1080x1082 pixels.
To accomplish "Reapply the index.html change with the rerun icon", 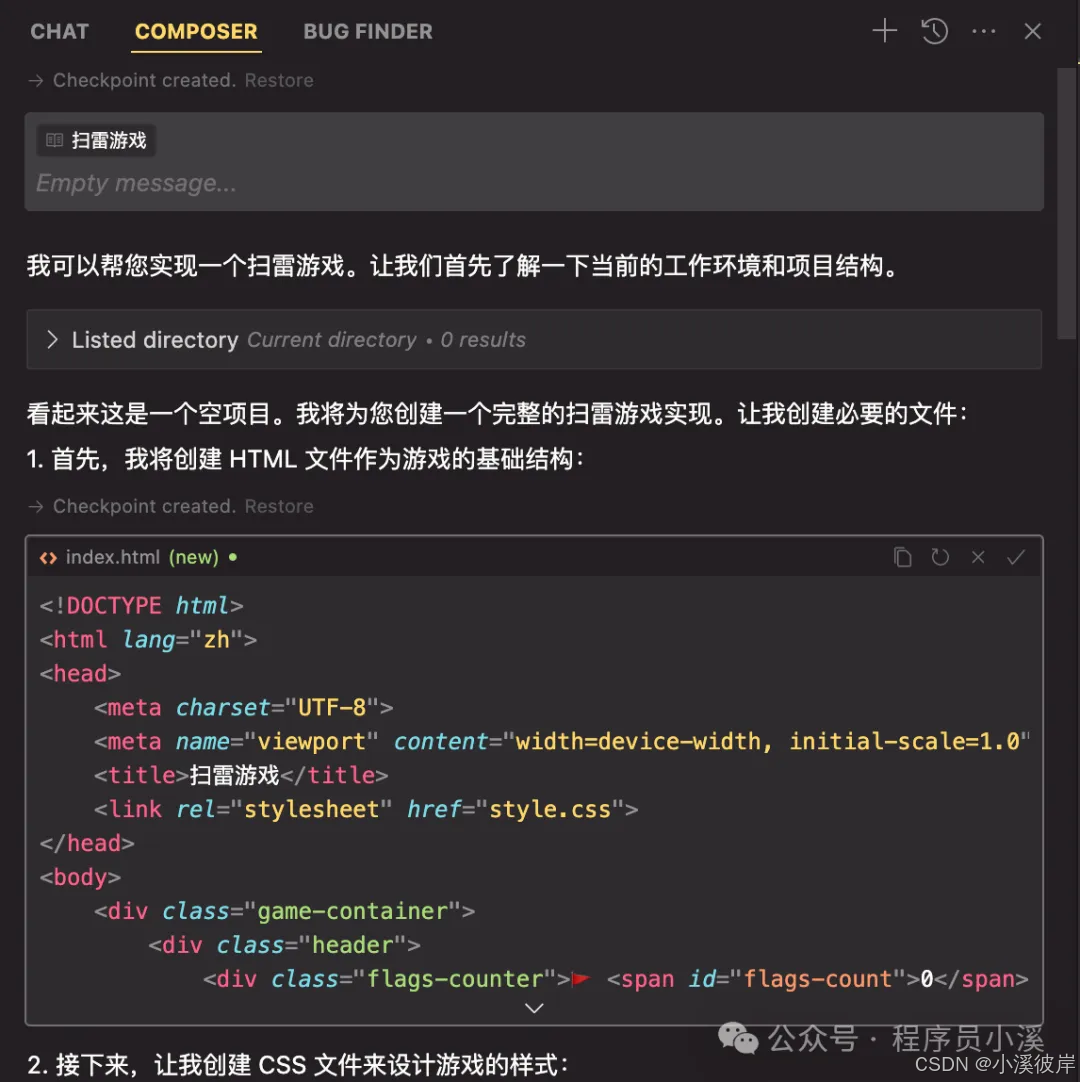I will 940,557.
